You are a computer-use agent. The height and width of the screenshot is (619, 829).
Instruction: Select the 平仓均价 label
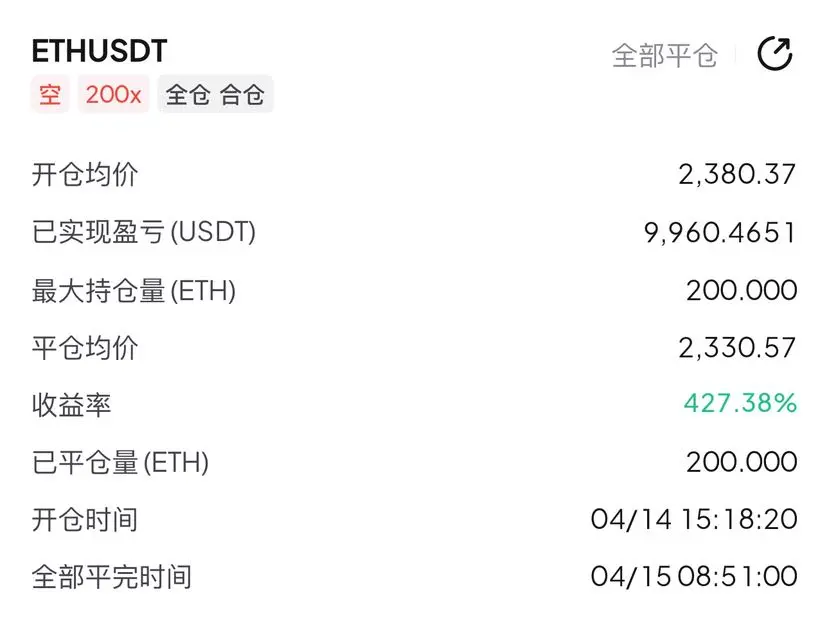(x=85, y=348)
